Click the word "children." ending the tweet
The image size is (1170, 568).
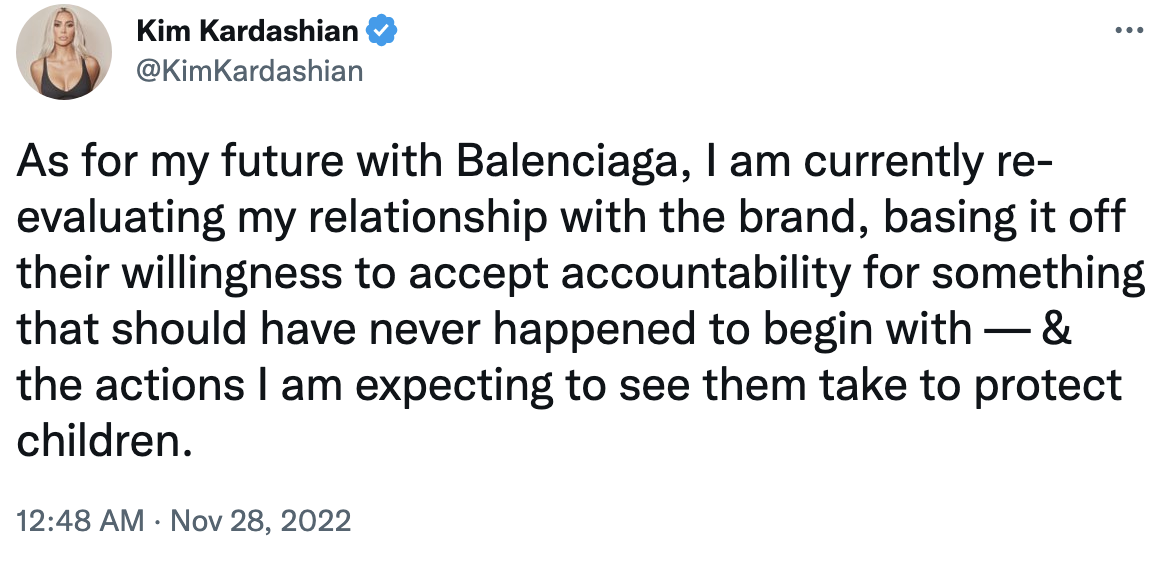point(99,440)
